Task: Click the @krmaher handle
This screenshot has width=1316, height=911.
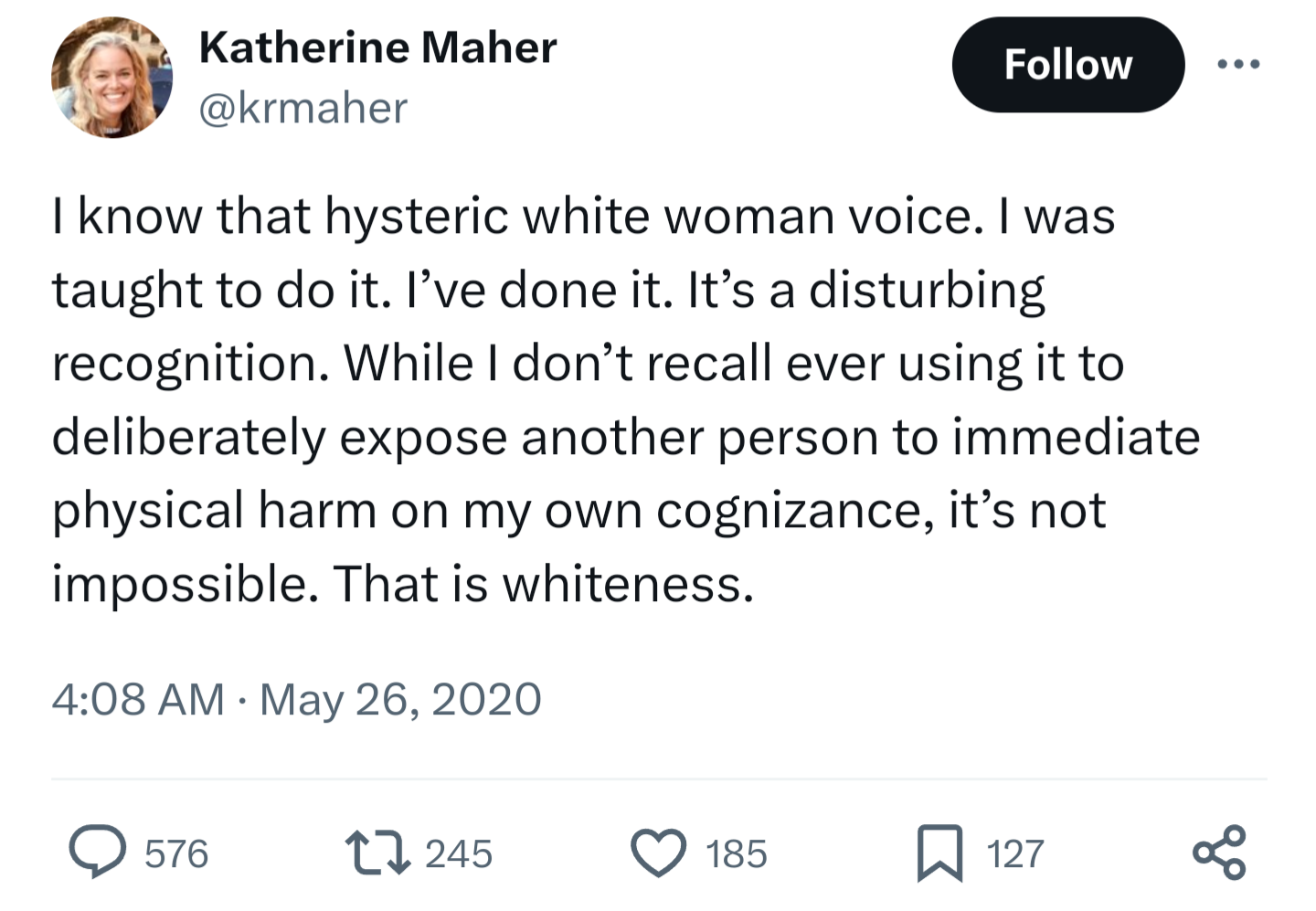Action: tap(302, 108)
